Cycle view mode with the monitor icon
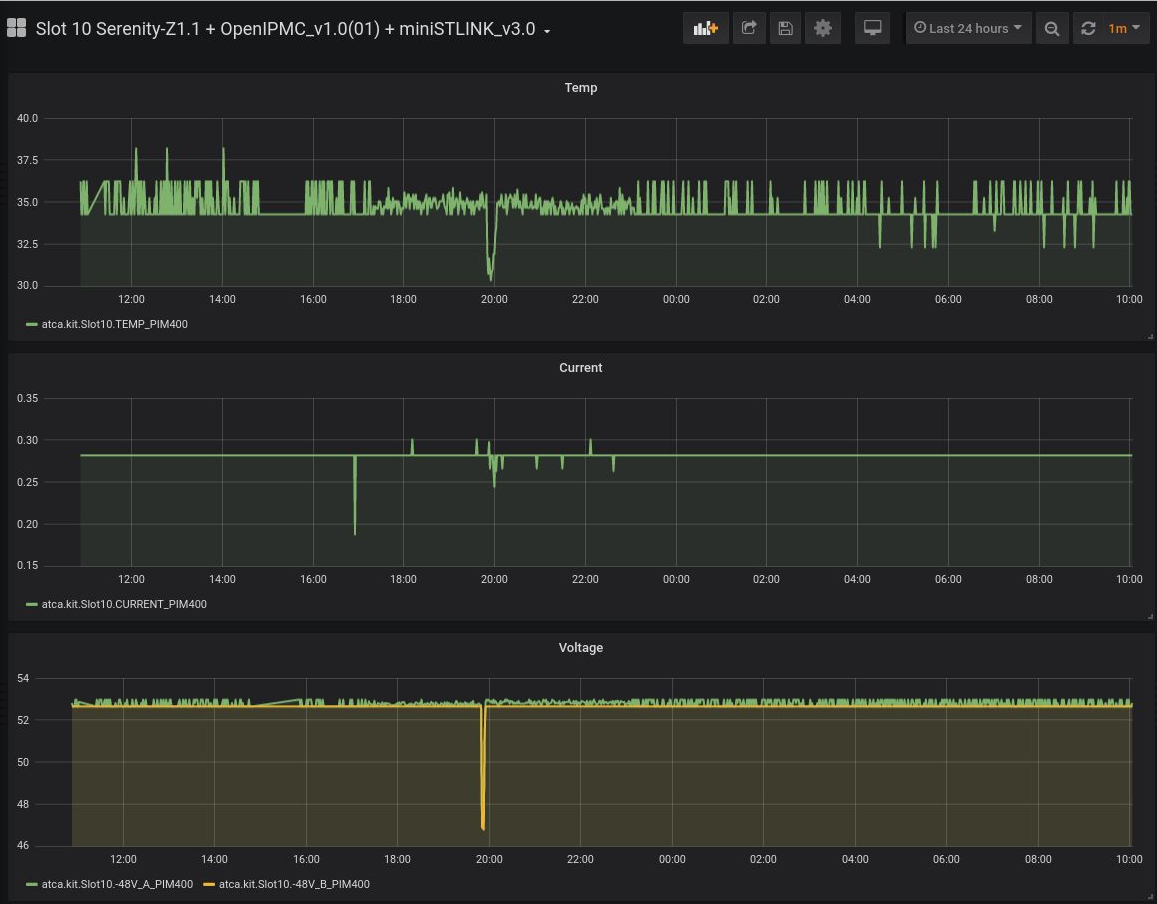Image resolution: width=1157 pixels, height=904 pixels. [872, 28]
